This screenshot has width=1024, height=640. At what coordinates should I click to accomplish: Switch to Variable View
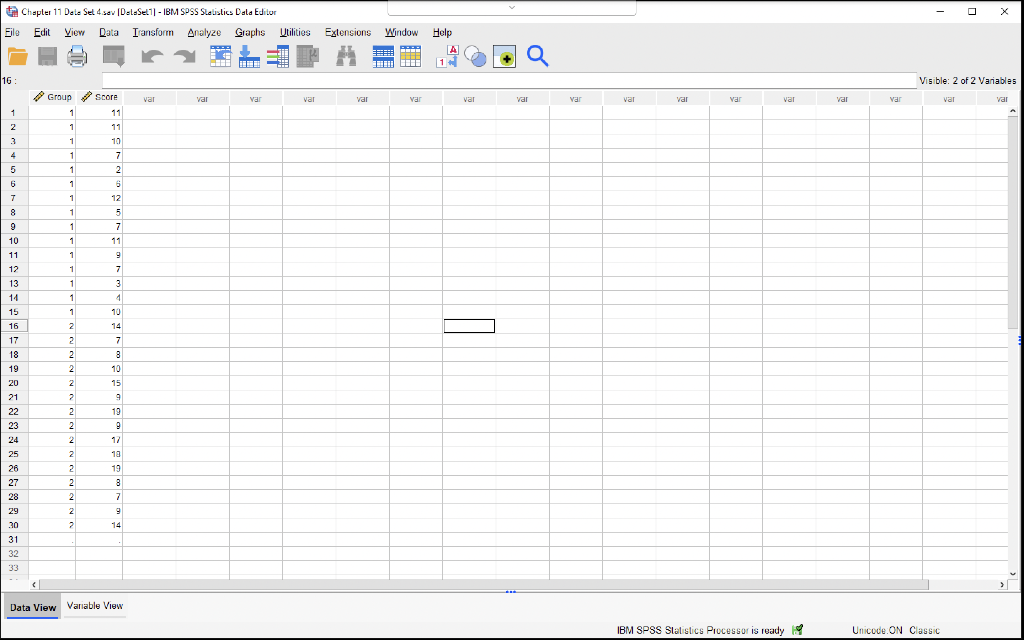click(94, 606)
